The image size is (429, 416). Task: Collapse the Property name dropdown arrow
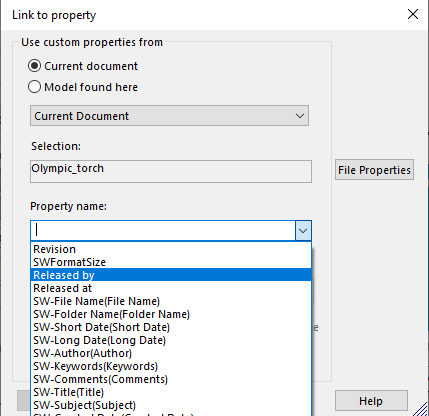coord(303,230)
